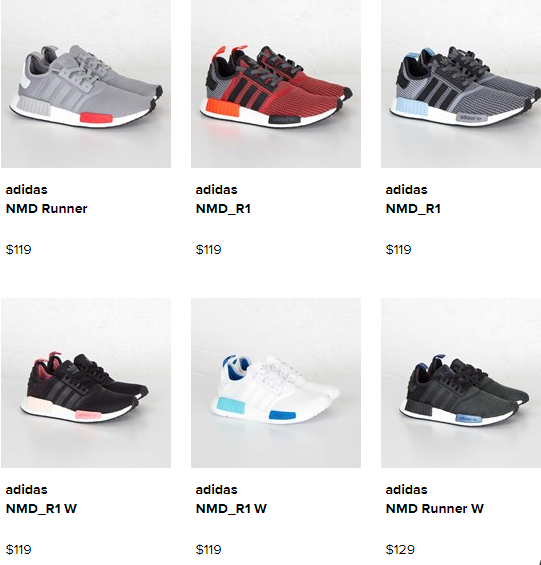Click NMD_R1 title under grey-blue shoe
The width and height of the screenshot is (541, 565).
413,209
